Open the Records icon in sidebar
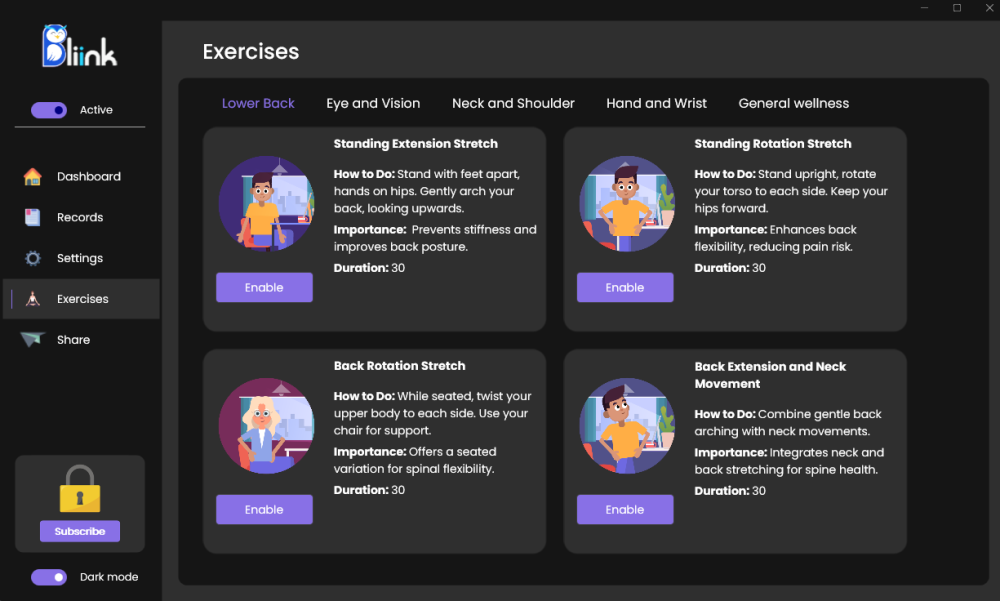Screen dimensions: 1000x601 coord(33,217)
